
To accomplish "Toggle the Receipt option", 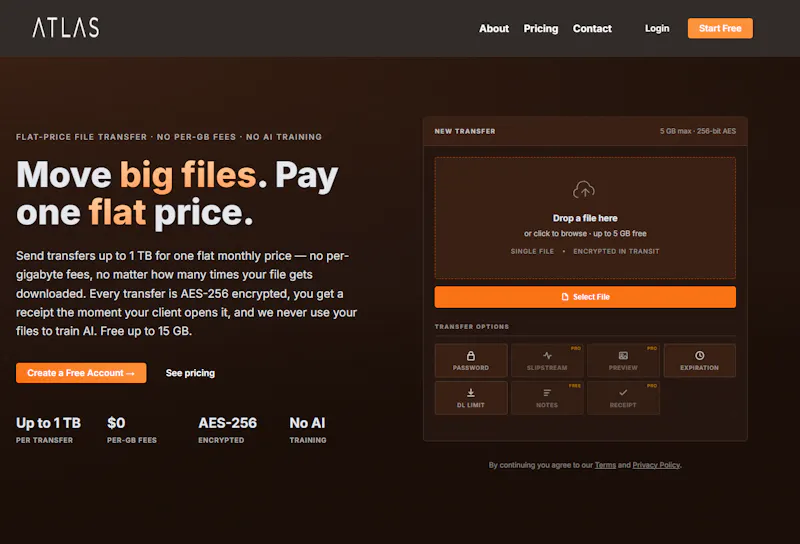I will coord(623,398).
